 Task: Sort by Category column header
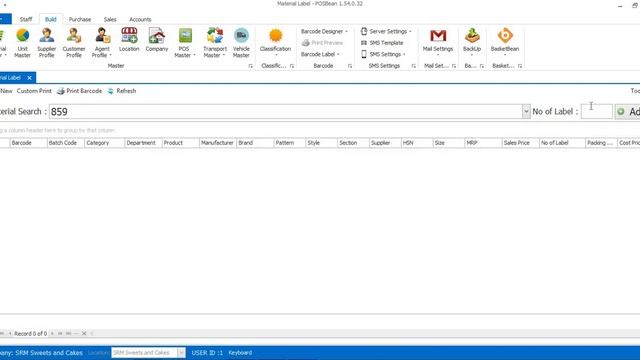(104, 143)
